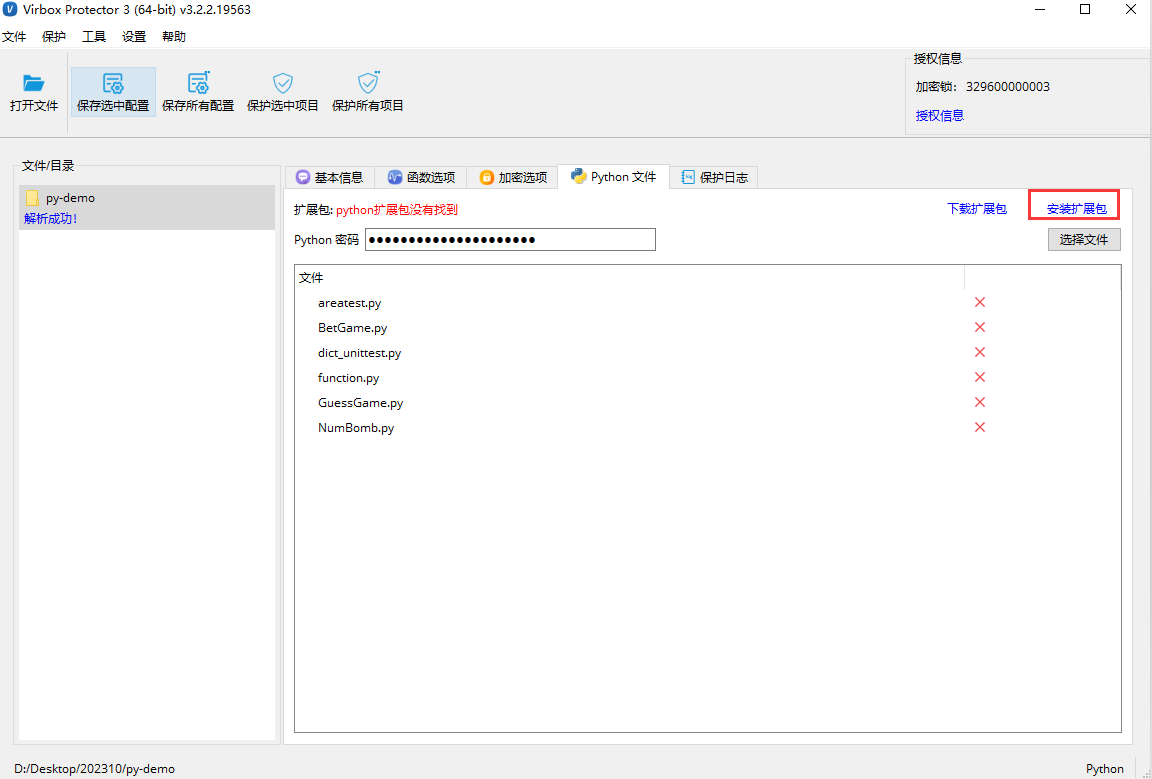Click red X next to dict_unittest.py
This screenshot has width=1152, height=779.
click(x=979, y=352)
